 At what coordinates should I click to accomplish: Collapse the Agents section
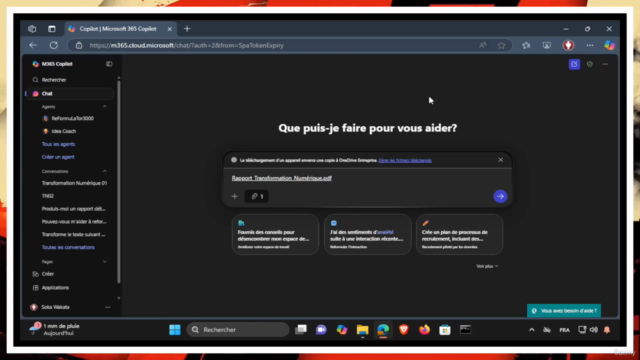[x=105, y=107]
